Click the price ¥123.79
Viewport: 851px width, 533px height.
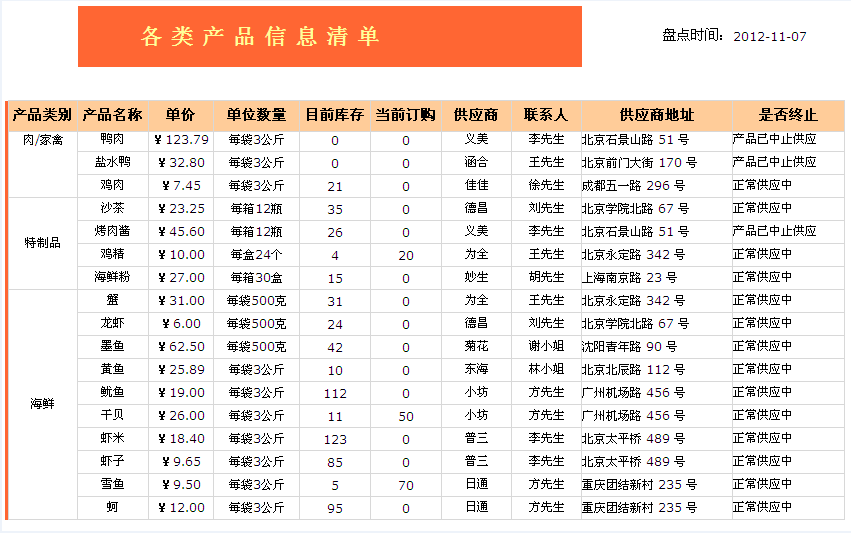click(x=181, y=140)
